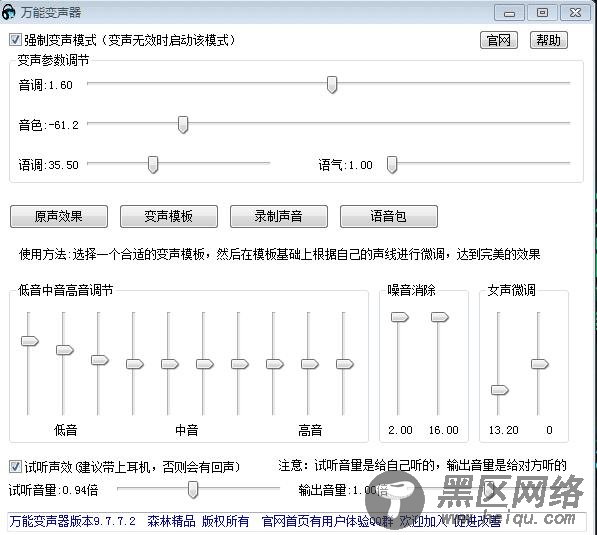Click the 试听音量 volume slider thumb
The image size is (597, 535).
pyautogui.click(x=193, y=489)
